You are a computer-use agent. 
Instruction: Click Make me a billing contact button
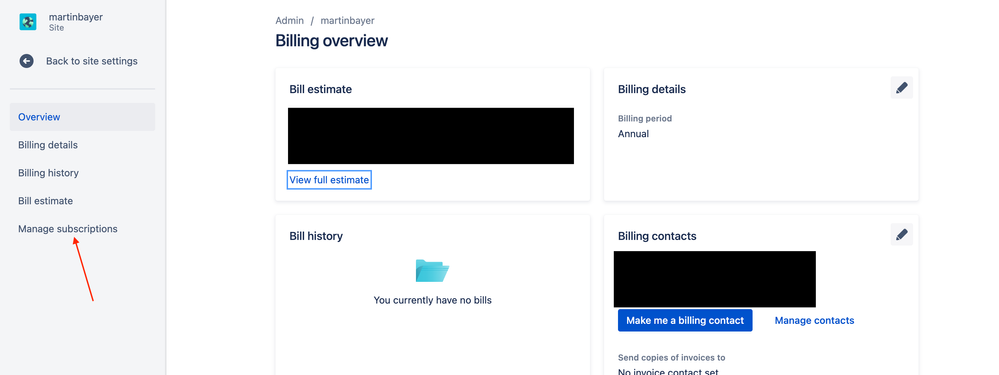[x=685, y=320]
